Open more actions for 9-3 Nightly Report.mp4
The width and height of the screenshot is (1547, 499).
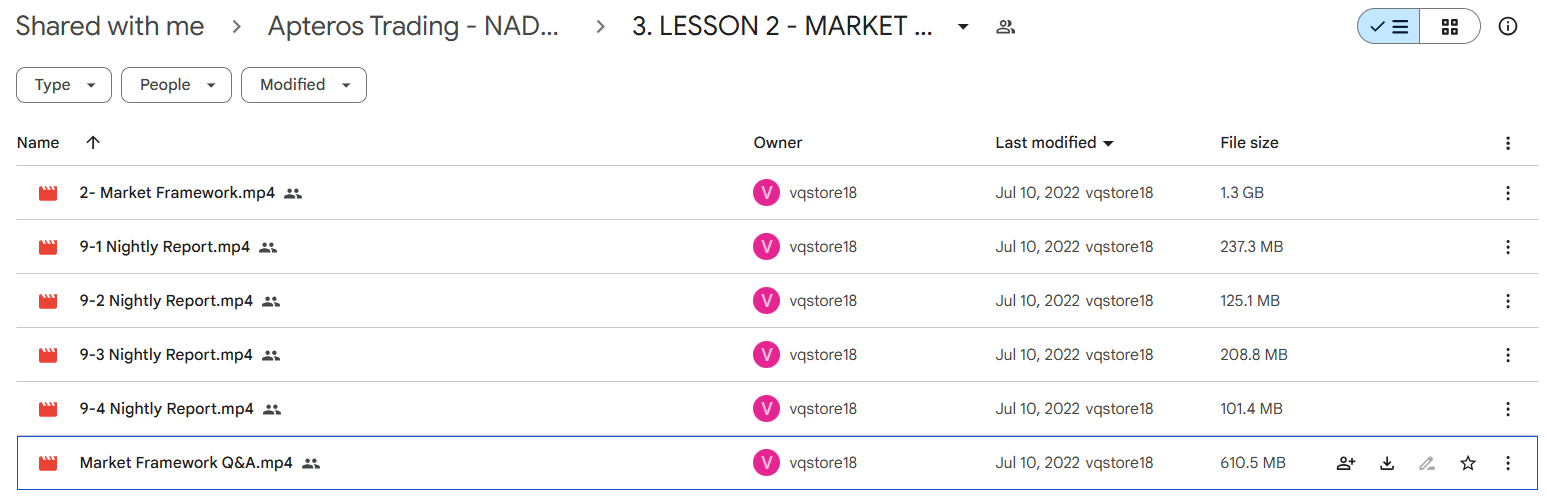(1508, 355)
